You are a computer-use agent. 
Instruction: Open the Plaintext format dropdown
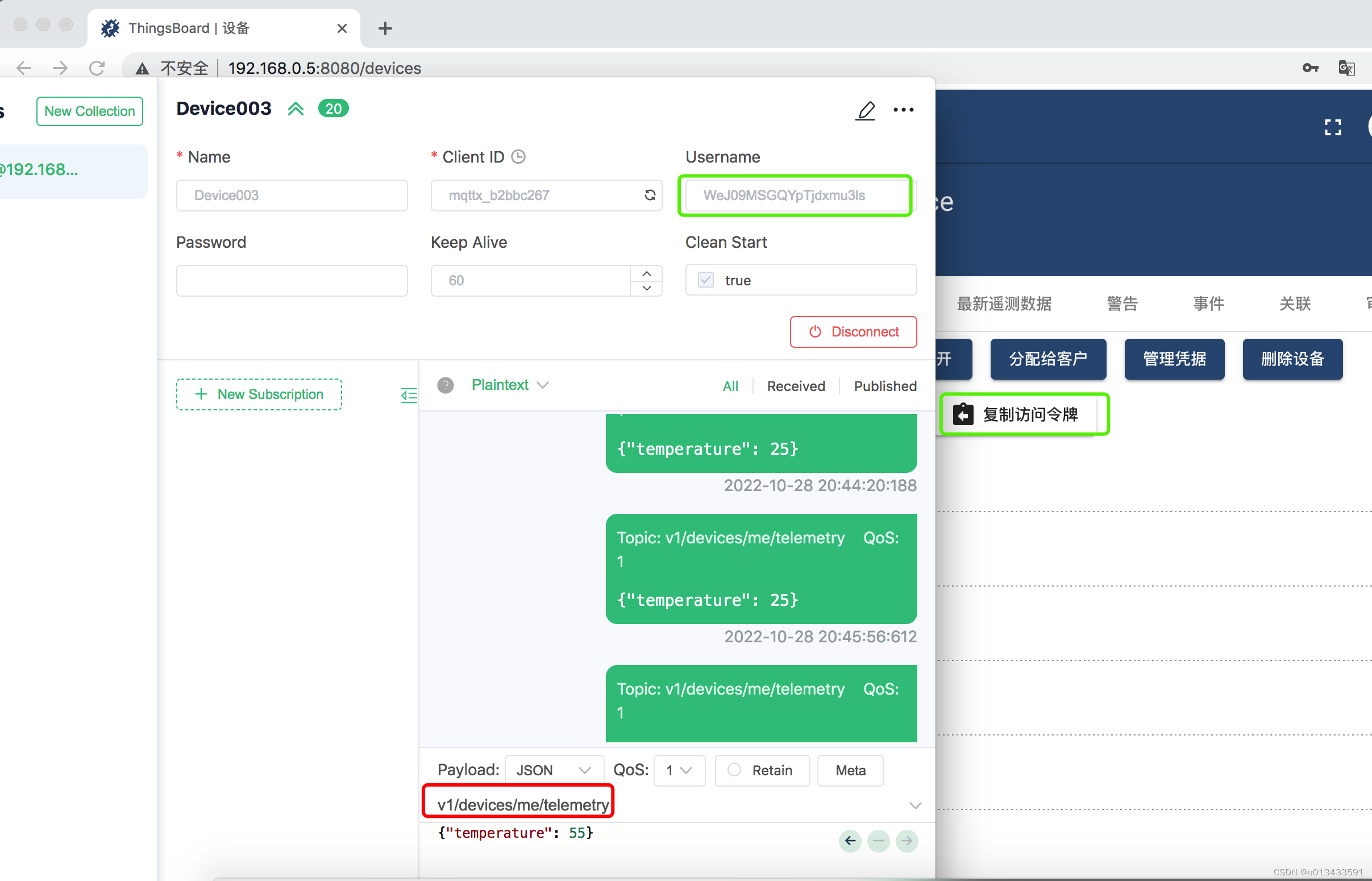(x=510, y=385)
